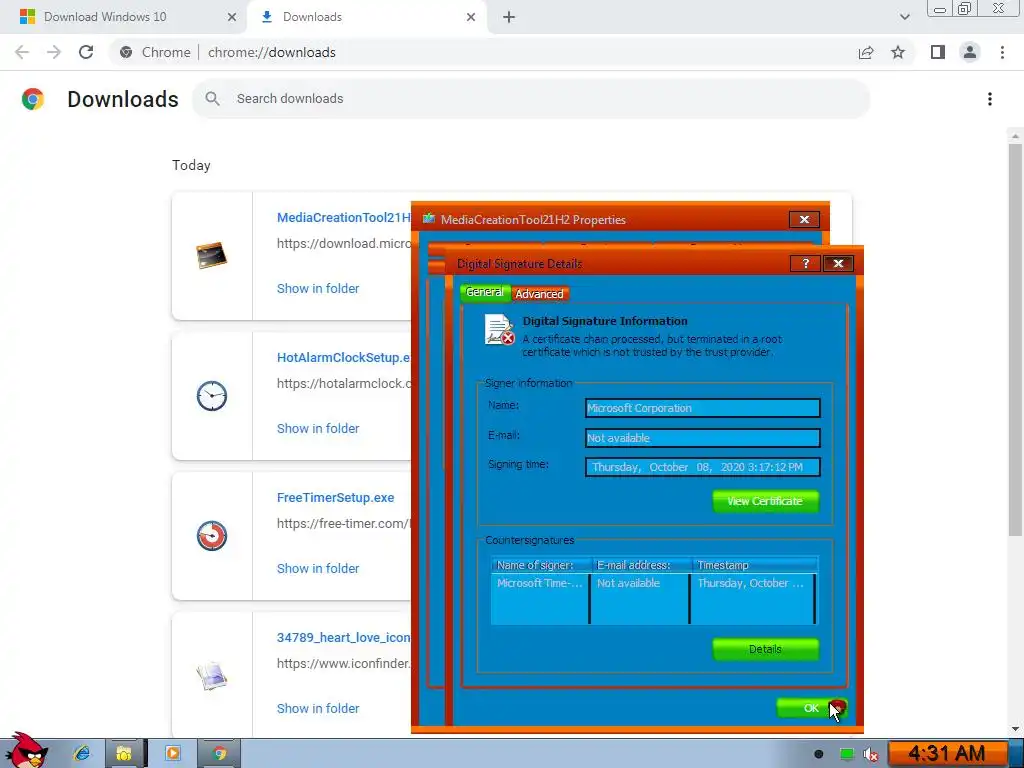Click the invalid certificate icon
The width and height of the screenshot is (1024, 768).
(500, 330)
